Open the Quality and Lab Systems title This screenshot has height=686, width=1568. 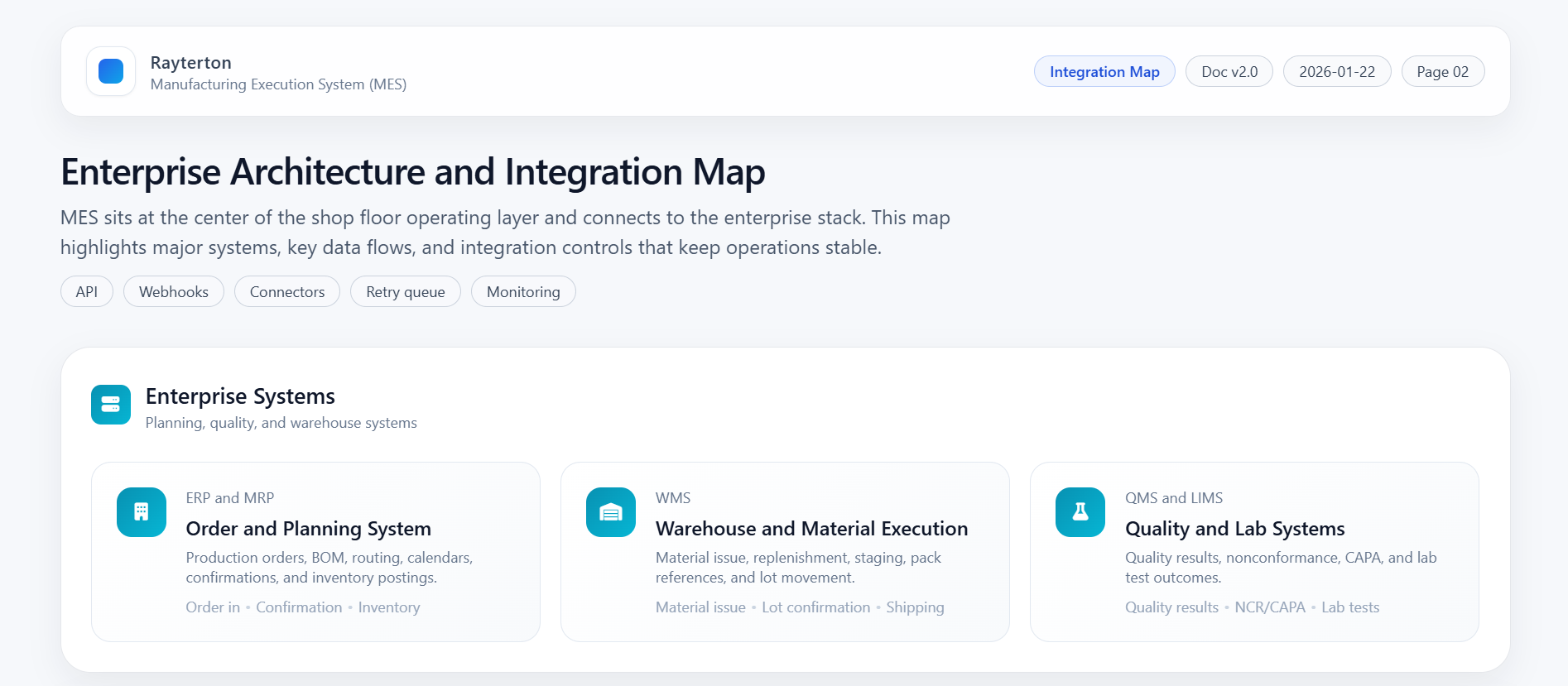coord(1234,529)
